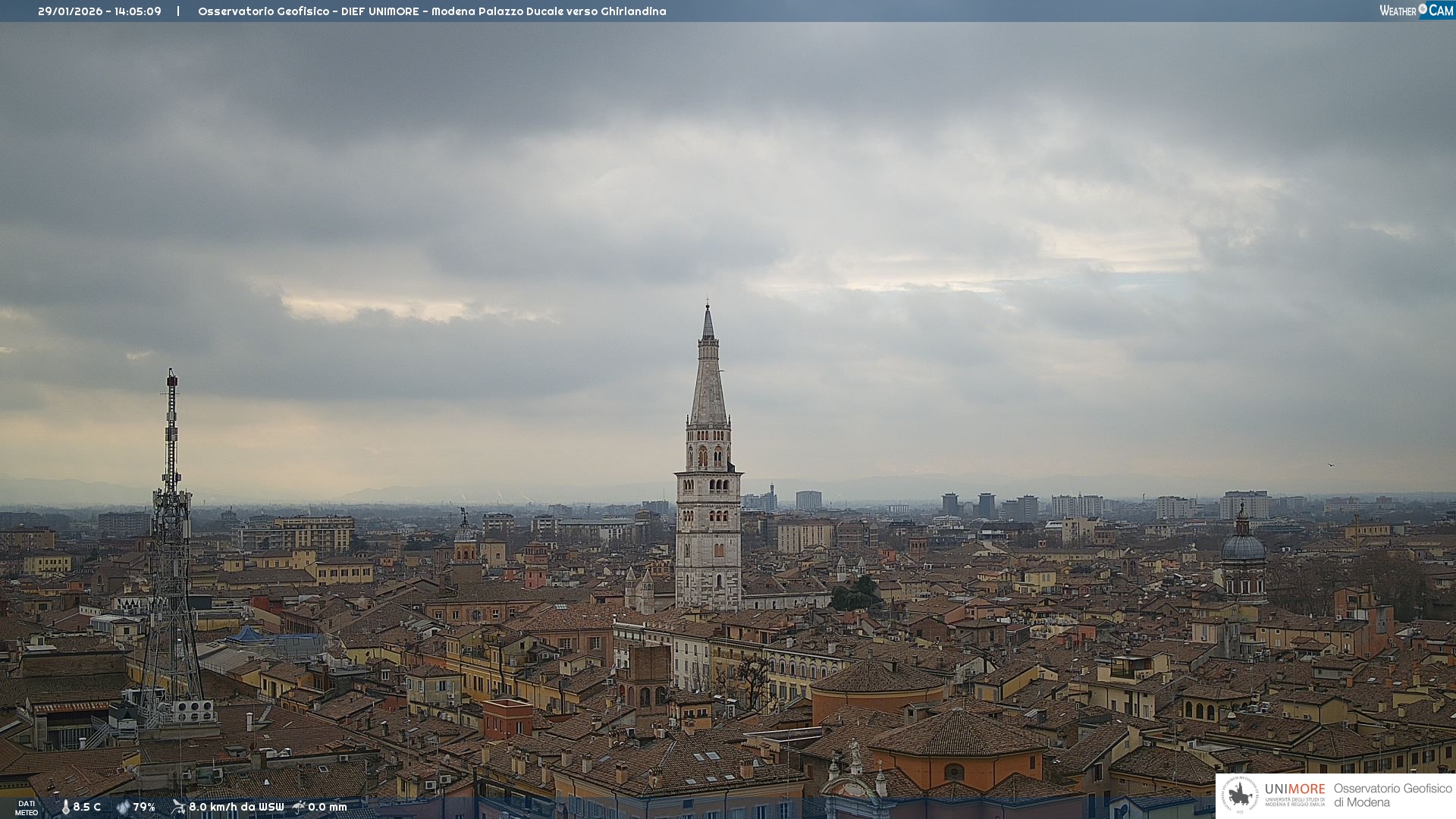Click the thermometer temperature icon

tap(65, 807)
